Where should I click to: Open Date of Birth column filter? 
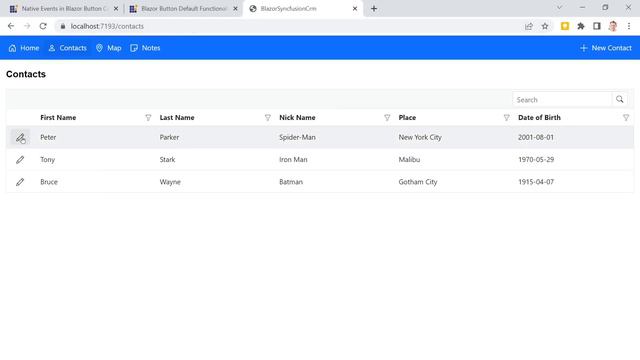(x=626, y=118)
